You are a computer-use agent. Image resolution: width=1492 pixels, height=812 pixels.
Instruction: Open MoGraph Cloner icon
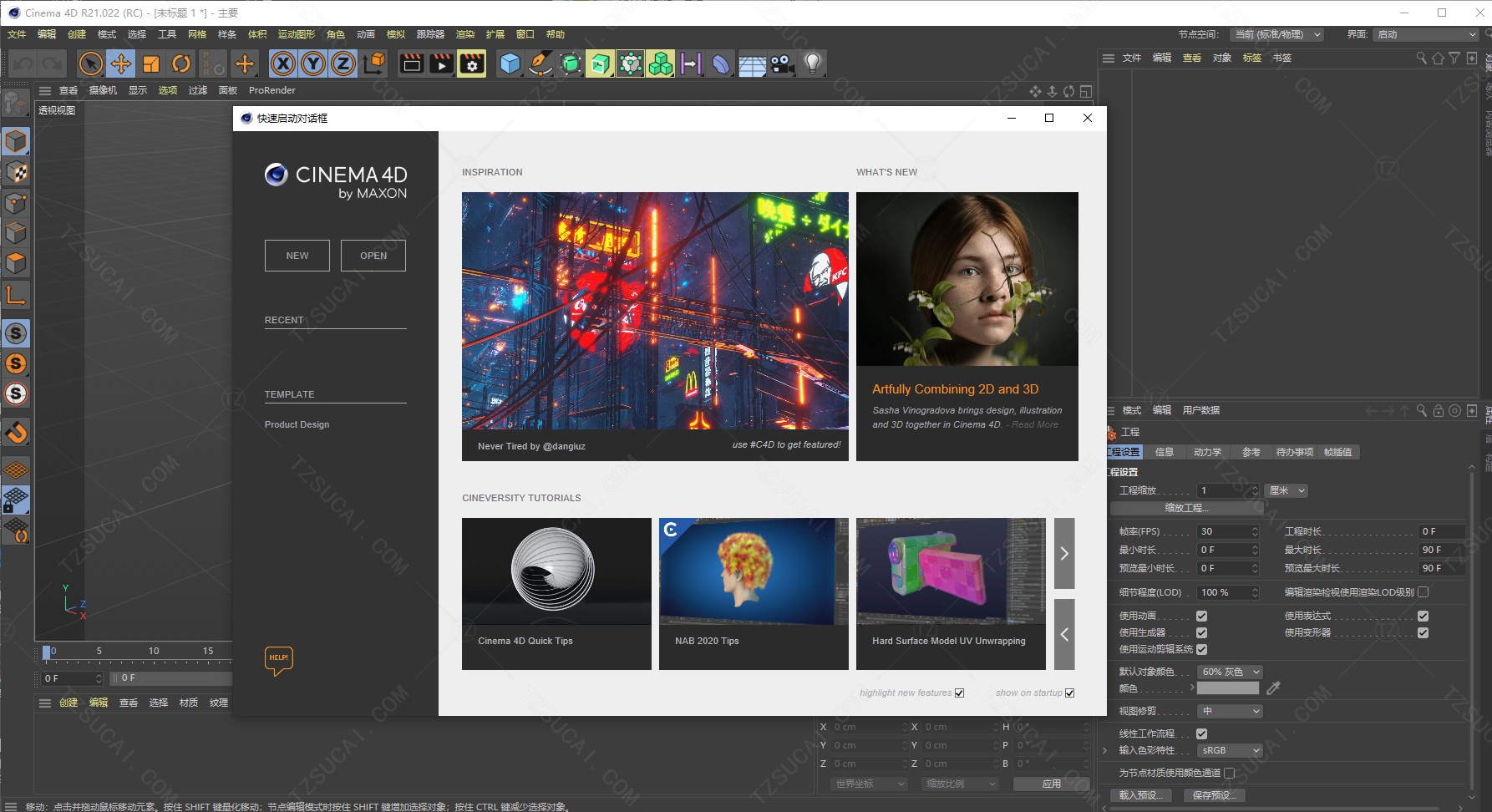(x=631, y=63)
